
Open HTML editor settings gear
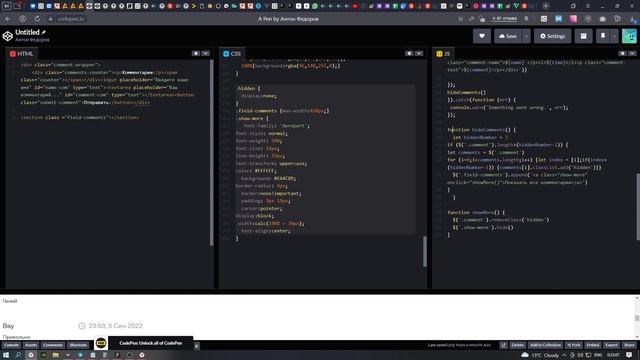pyautogui.click(x=196, y=53)
